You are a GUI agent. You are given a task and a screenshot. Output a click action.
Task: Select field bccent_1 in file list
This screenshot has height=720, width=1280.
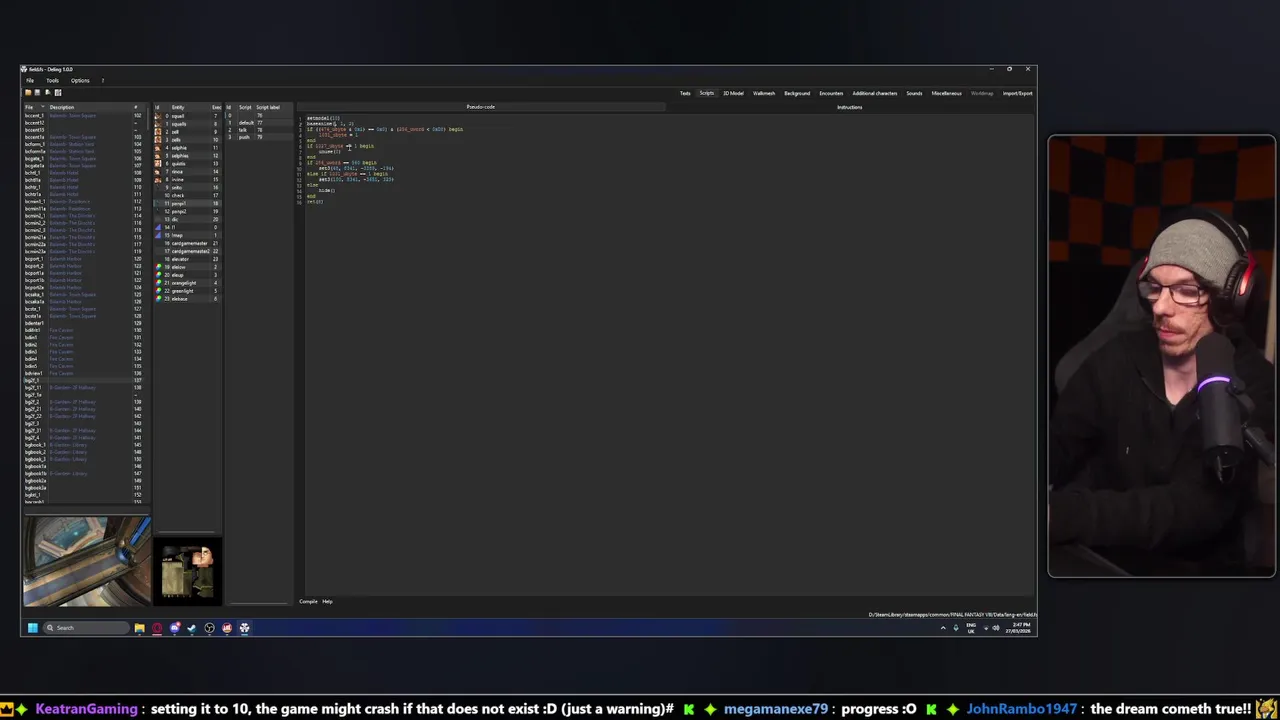[84, 116]
